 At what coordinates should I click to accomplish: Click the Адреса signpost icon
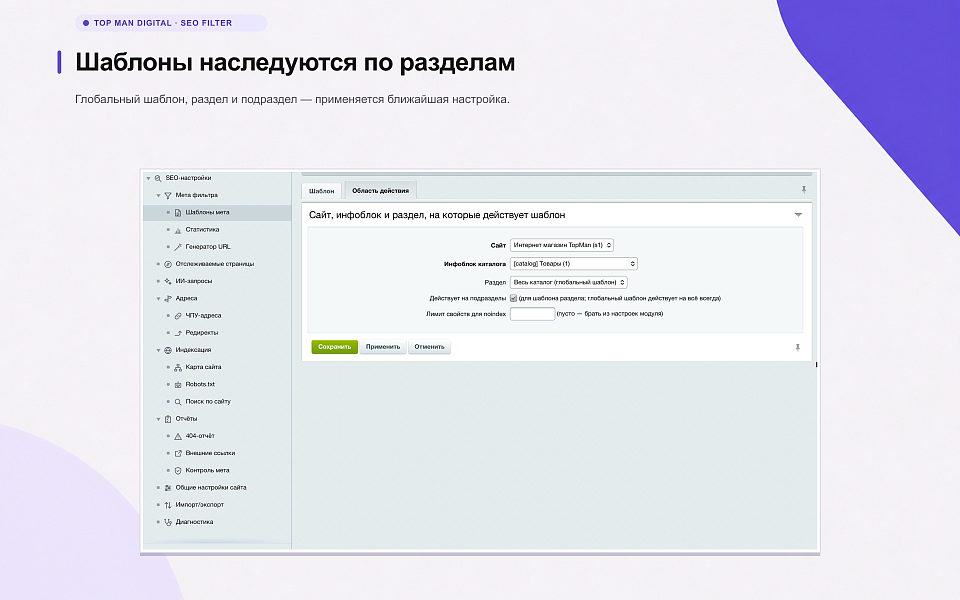[168, 298]
